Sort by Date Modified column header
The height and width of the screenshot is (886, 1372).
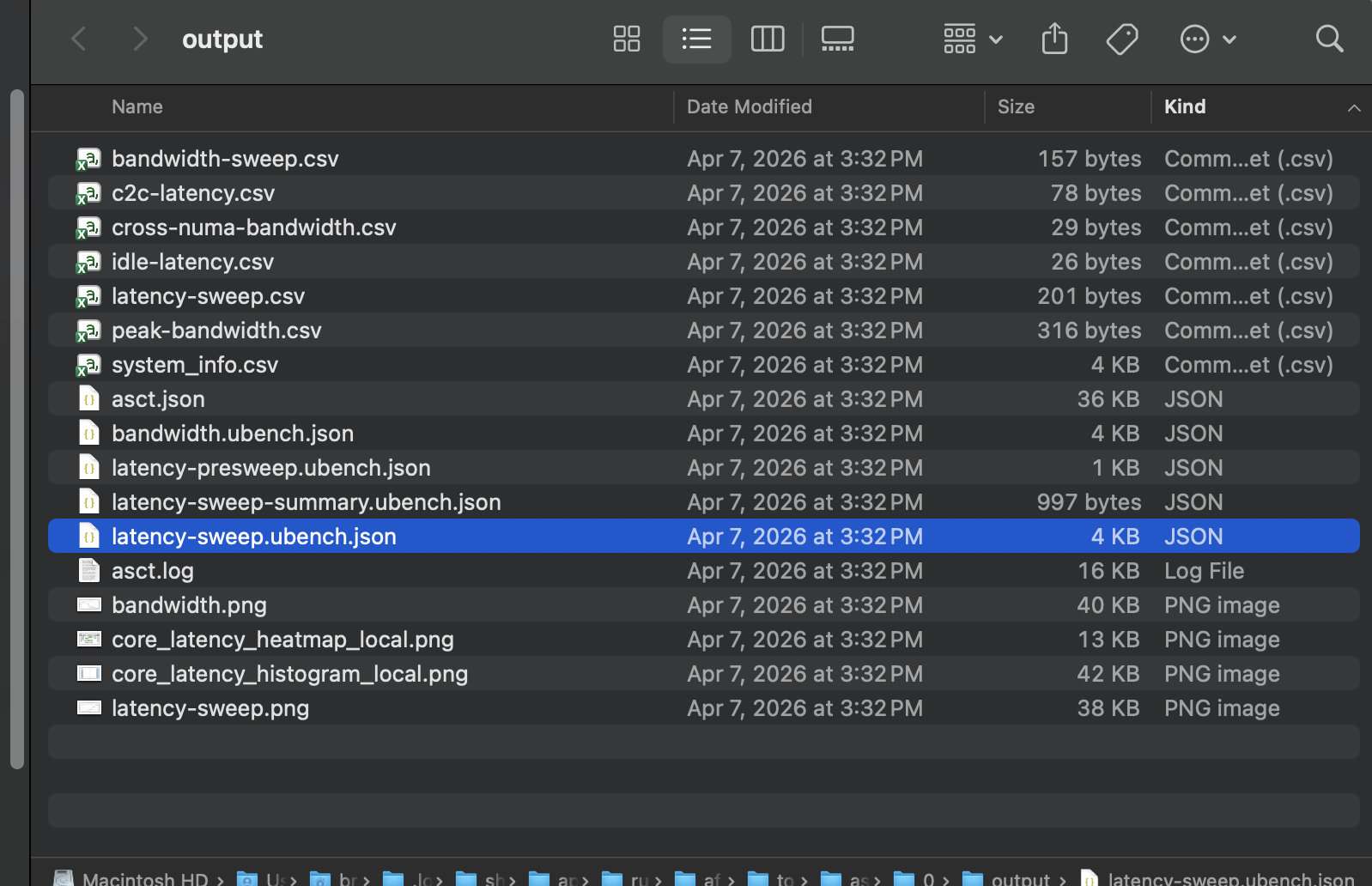tap(749, 106)
